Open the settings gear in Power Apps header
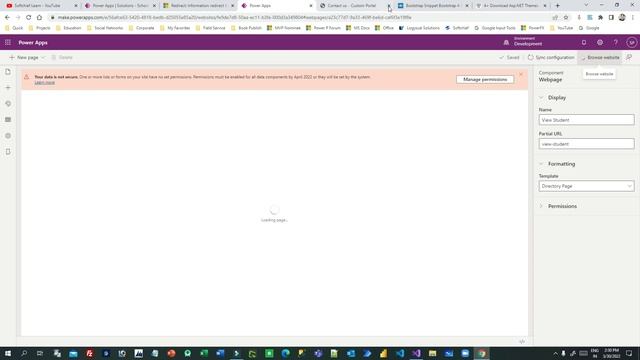This screenshot has height=360, width=640. 600,42
